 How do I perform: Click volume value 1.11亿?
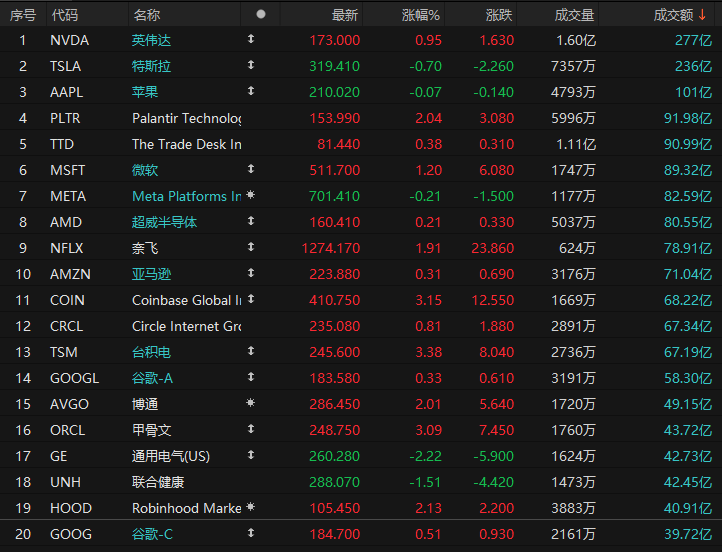click(576, 144)
